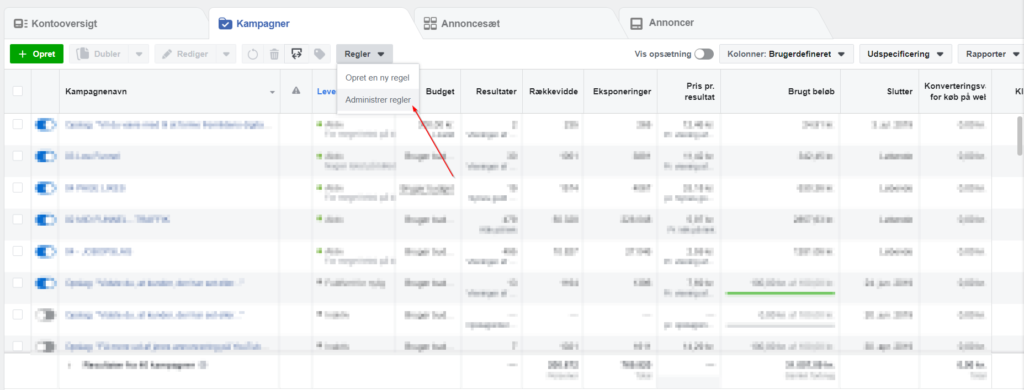This screenshot has width=1024, height=390.
Task: Click the first campaign's name link
Action: 169,124
